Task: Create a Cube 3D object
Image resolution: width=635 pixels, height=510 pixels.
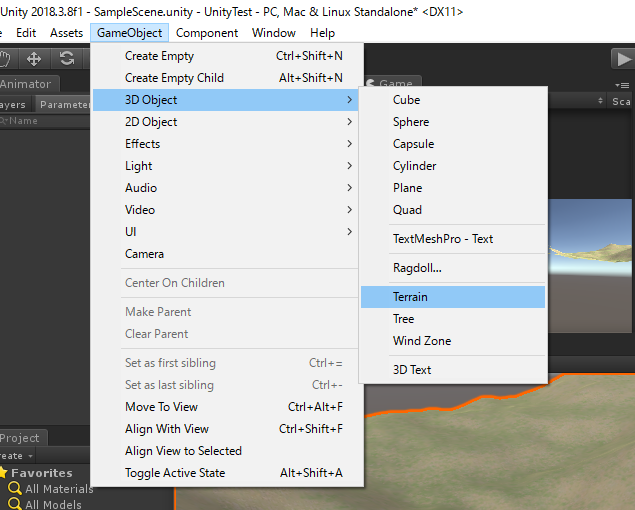Action: (453, 100)
